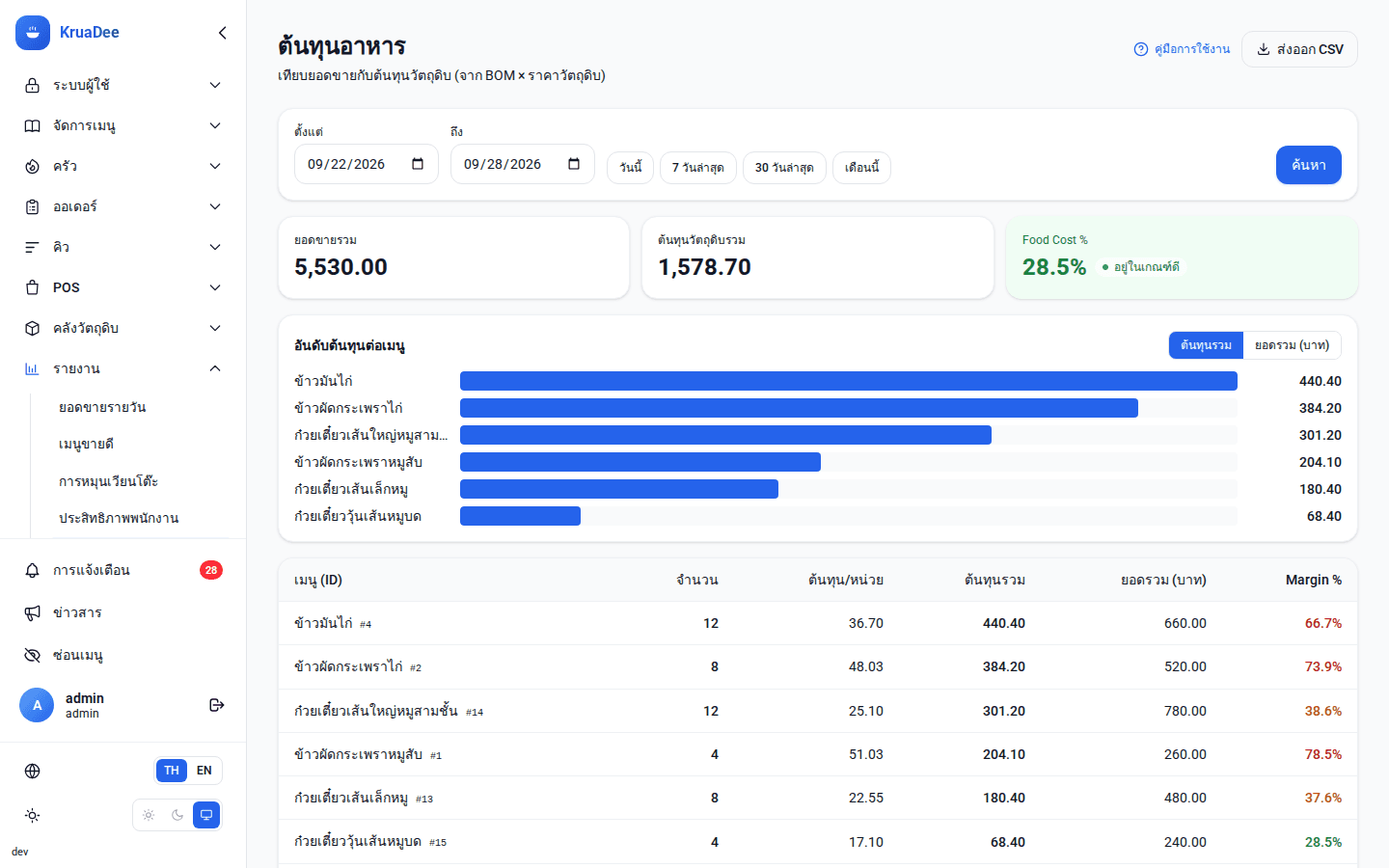Open the calendar picker in the ตั้งแต่ date field
This screenshot has height=868, width=1389.
[418, 164]
